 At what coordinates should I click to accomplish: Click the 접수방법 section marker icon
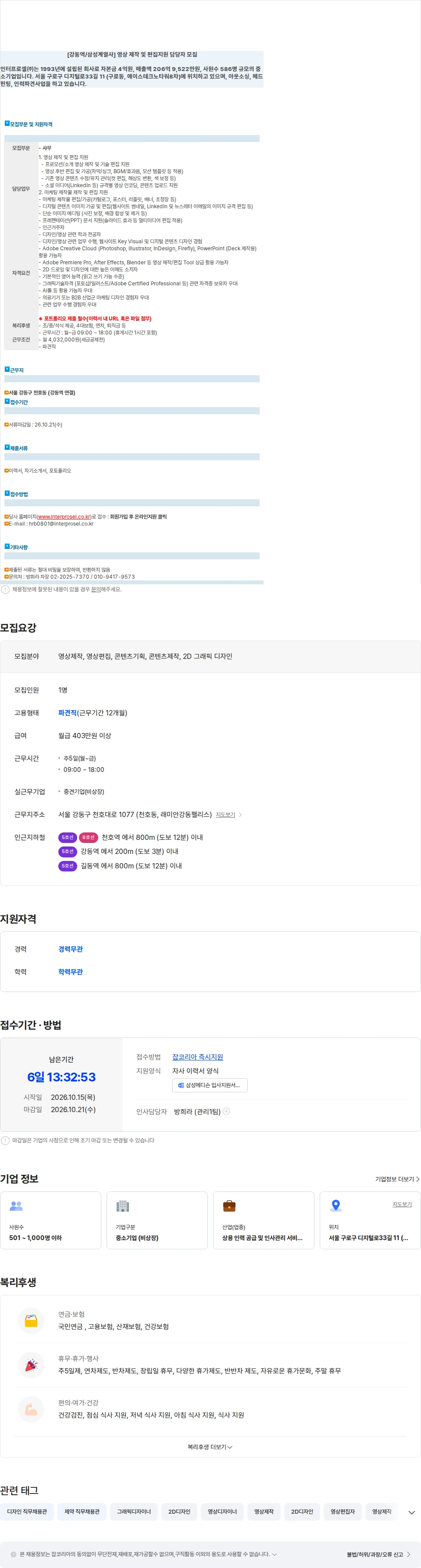click(x=7, y=493)
